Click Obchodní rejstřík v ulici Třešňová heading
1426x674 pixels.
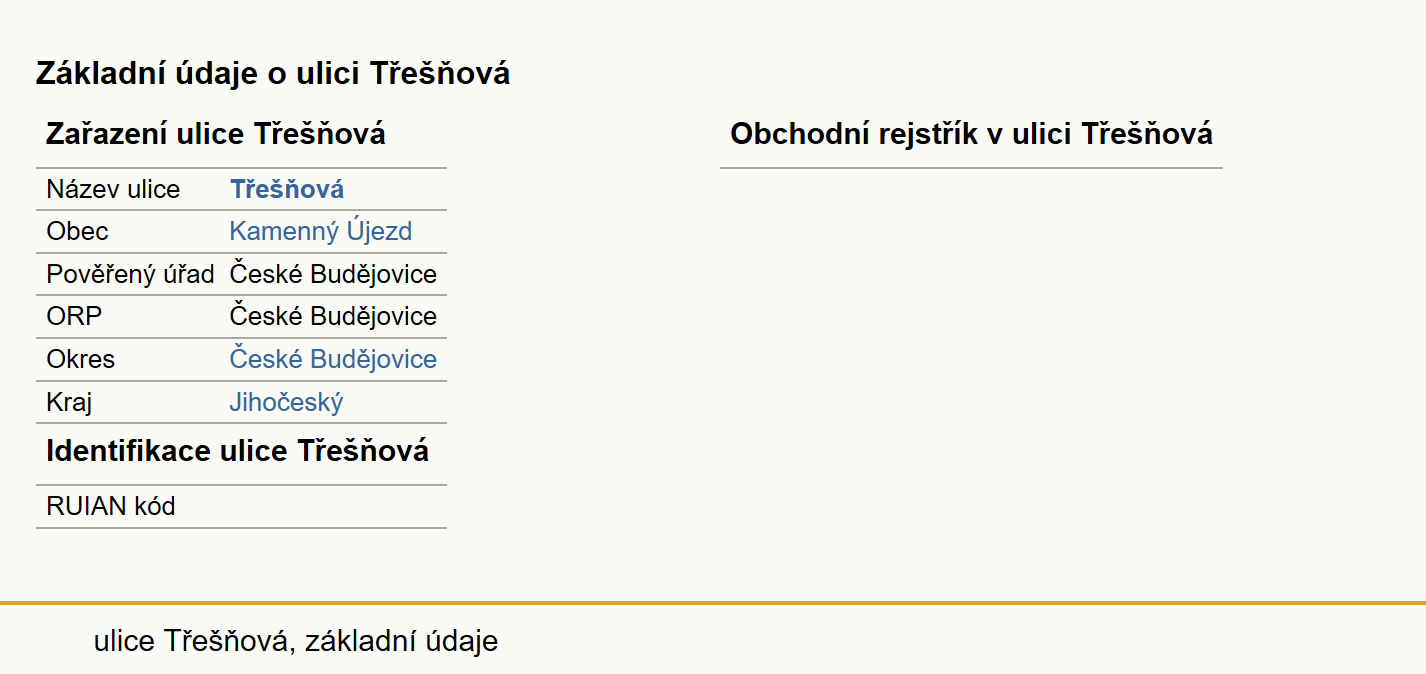[x=971, y=134]
